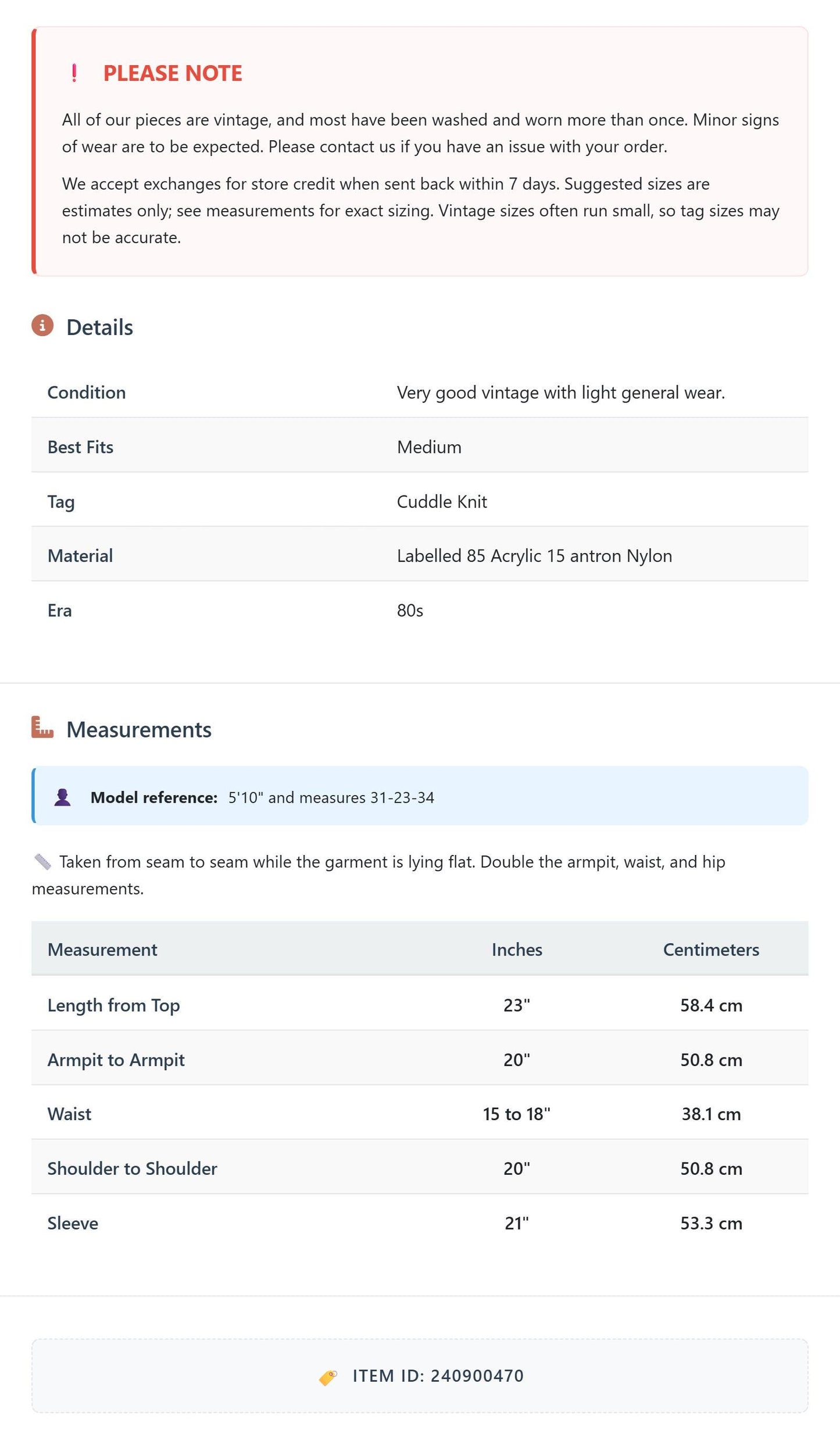Click the Measurements section heading

coord(139,730)
